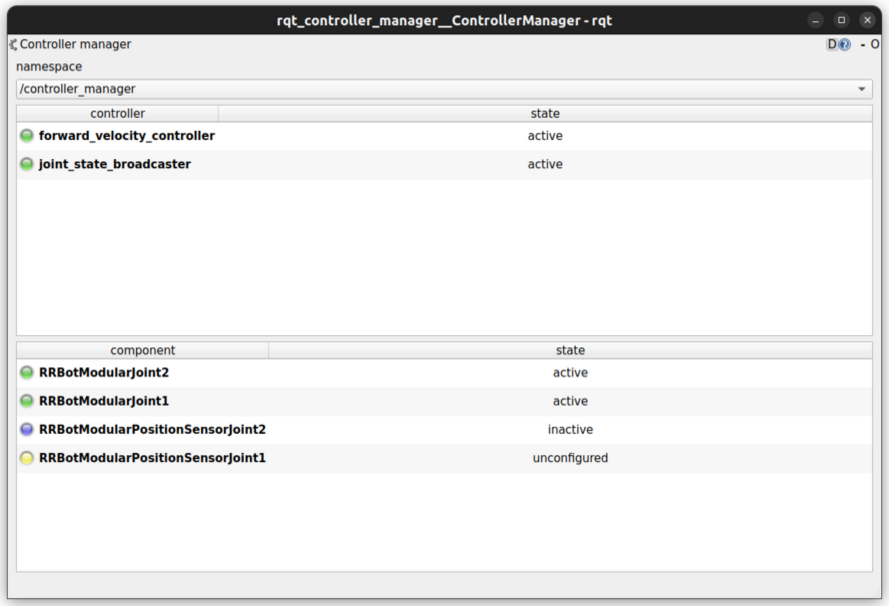Click the component column header
This screenshot has height=606, width=889.
click(143, 350)
